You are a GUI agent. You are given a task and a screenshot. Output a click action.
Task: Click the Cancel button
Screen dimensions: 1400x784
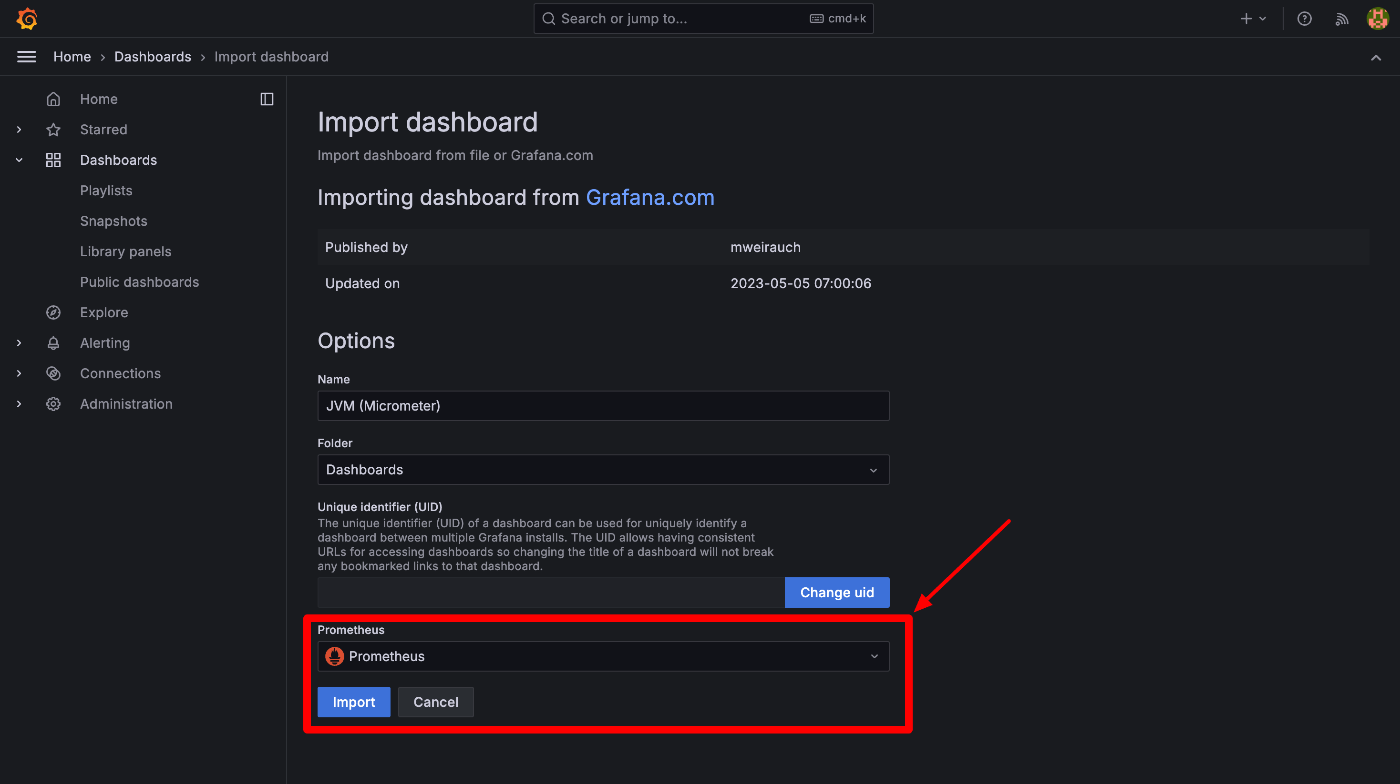tap(436, 702)
